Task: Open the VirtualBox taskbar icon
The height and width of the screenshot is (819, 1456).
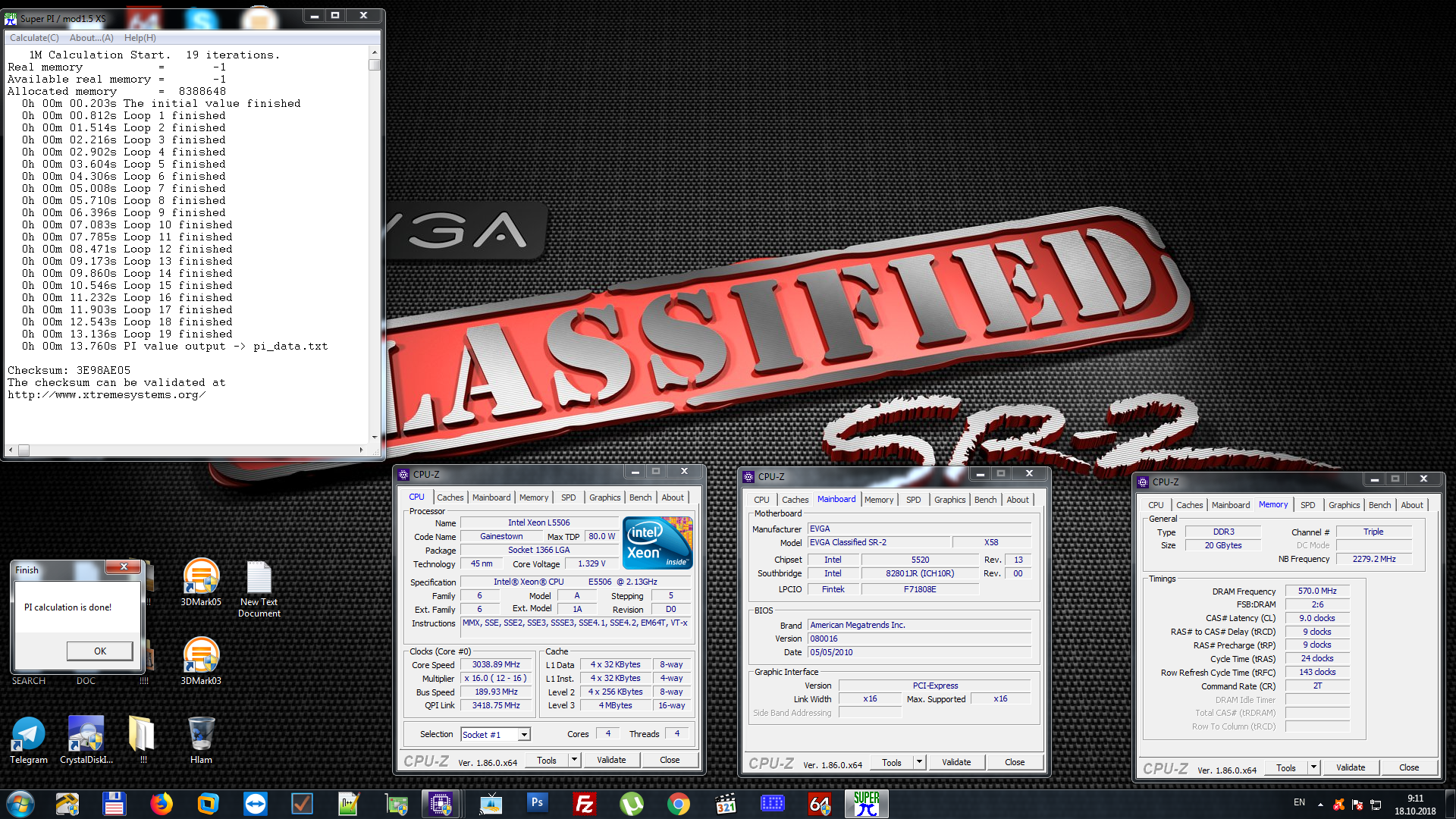Action: coord(208,804)
